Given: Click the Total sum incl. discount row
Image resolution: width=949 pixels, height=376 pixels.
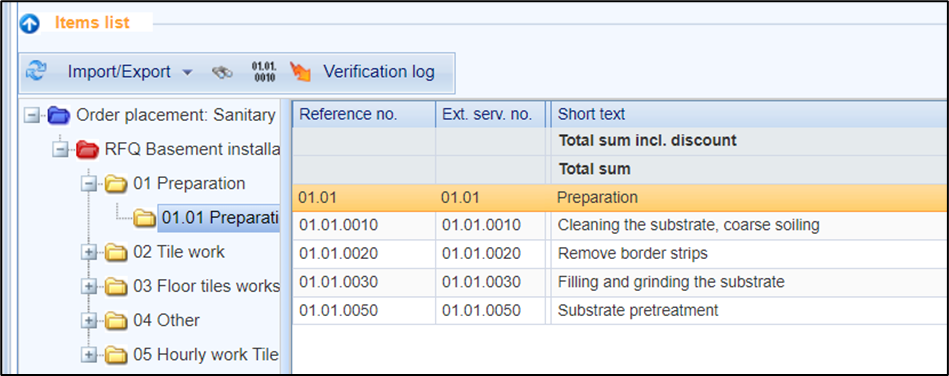Looking at the screenshot, I should coord(620,141).
